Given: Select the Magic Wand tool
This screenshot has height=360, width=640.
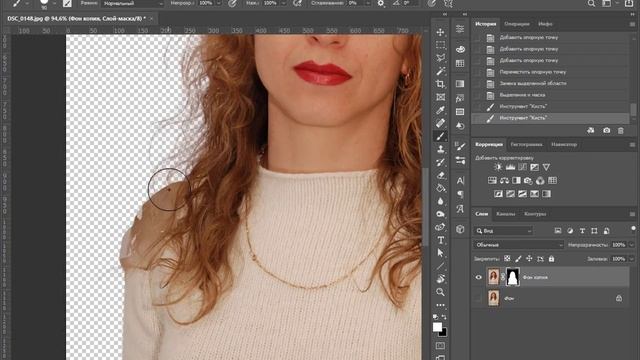Looking at the screenshot, I should pos(440,71).
